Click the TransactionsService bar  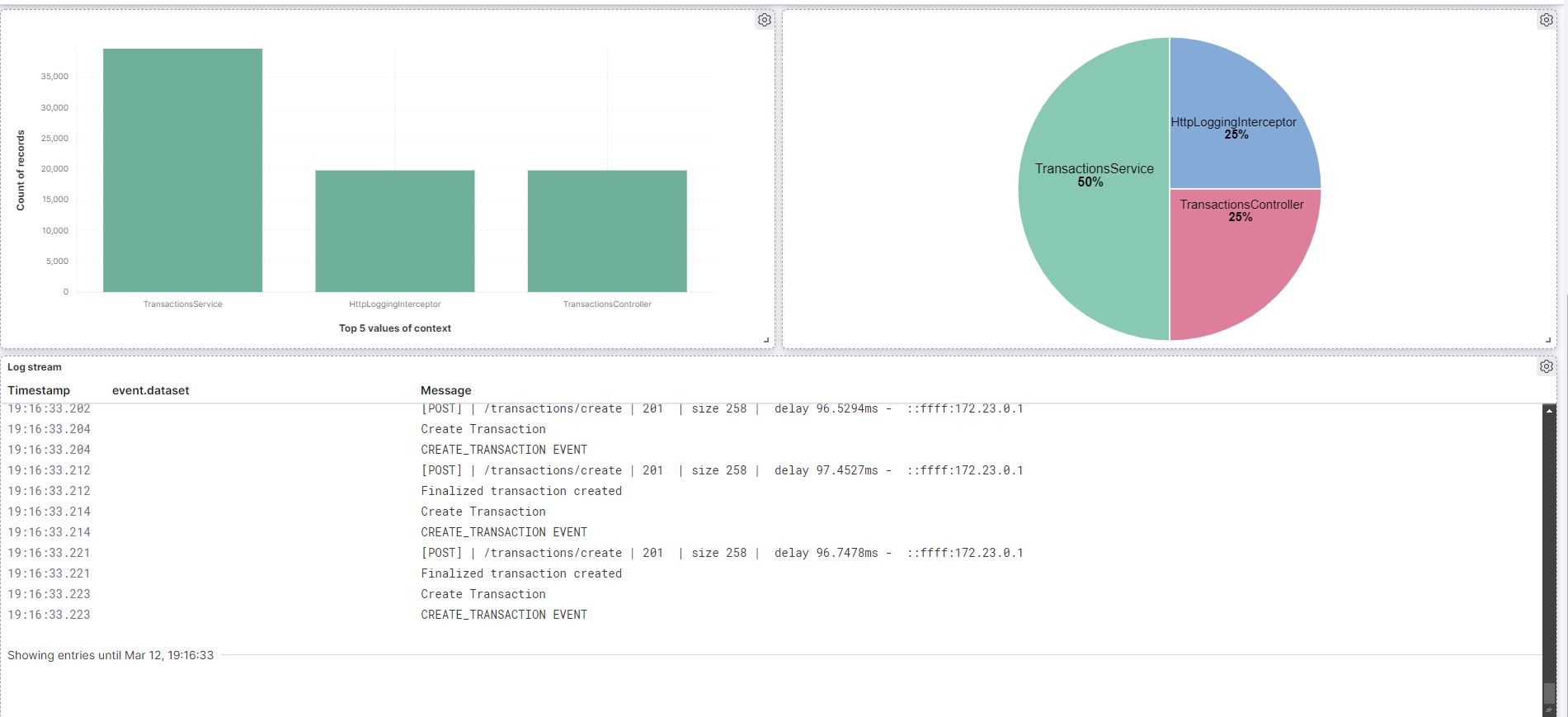click(182, 170)
